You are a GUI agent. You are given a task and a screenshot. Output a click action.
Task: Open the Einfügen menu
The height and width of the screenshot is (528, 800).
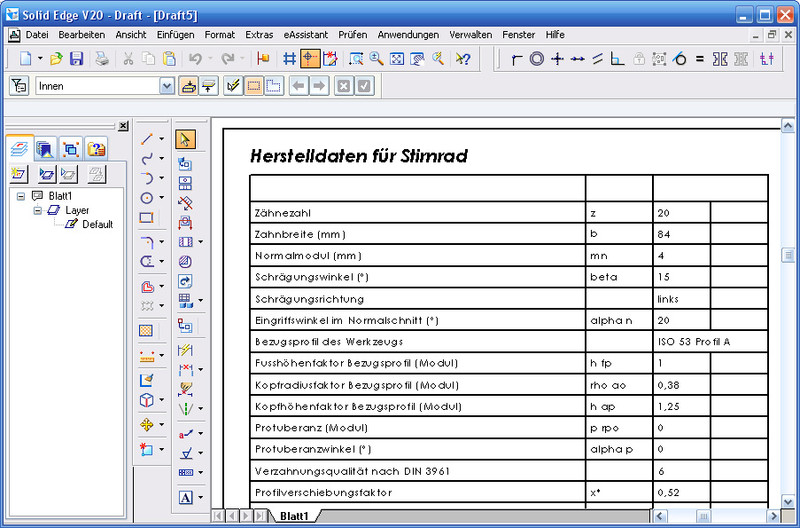click(175, 34)
